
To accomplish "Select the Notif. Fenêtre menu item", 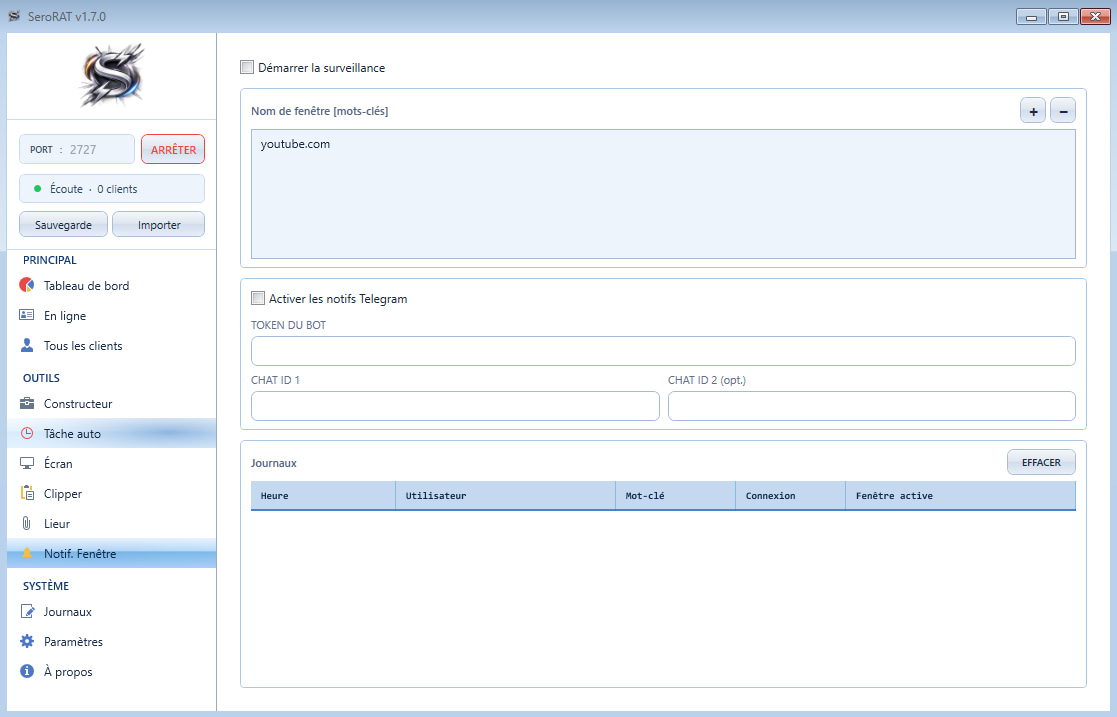I will pos(112,553).
